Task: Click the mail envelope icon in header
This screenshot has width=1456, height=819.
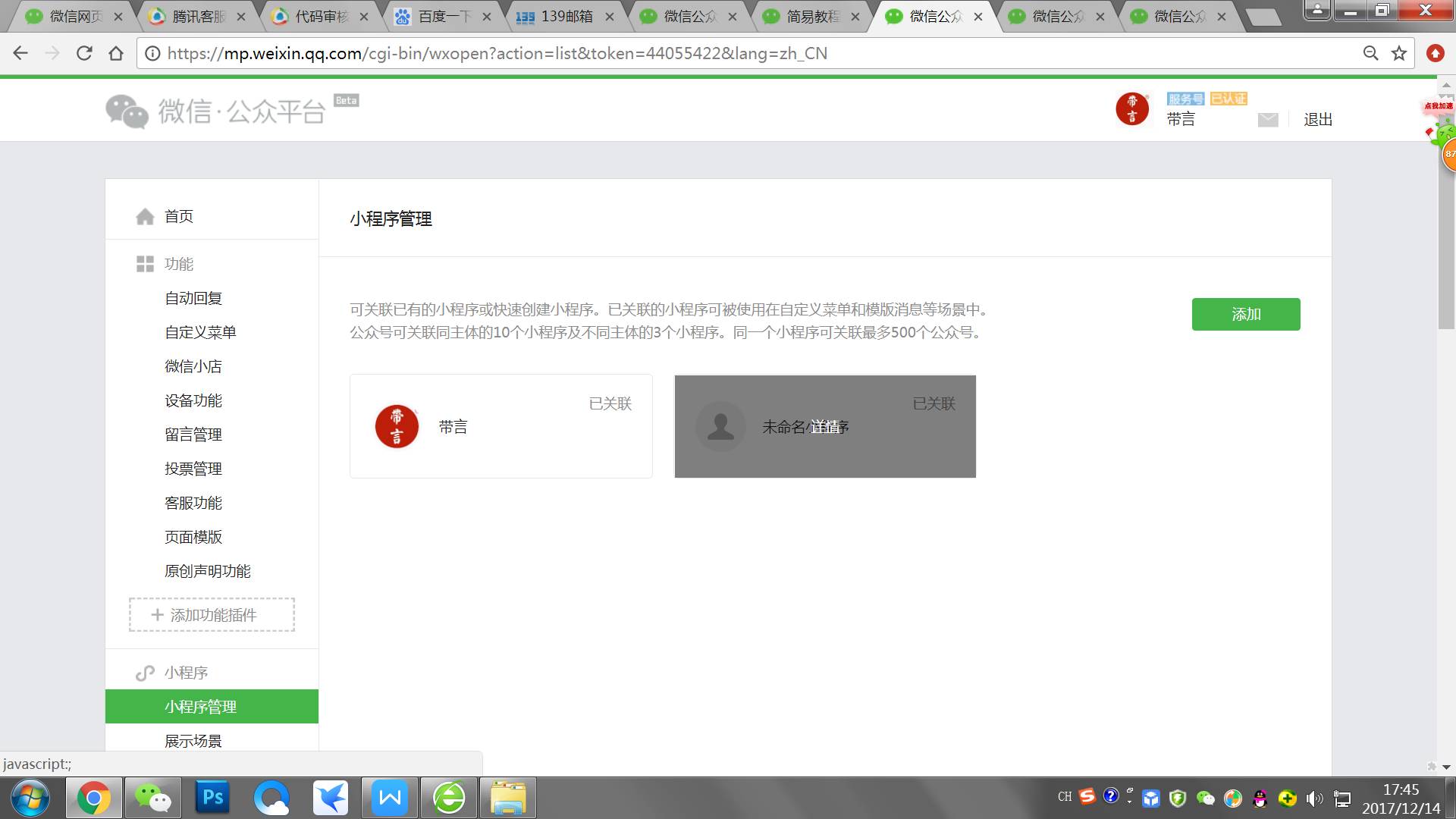Action: 1268,120
